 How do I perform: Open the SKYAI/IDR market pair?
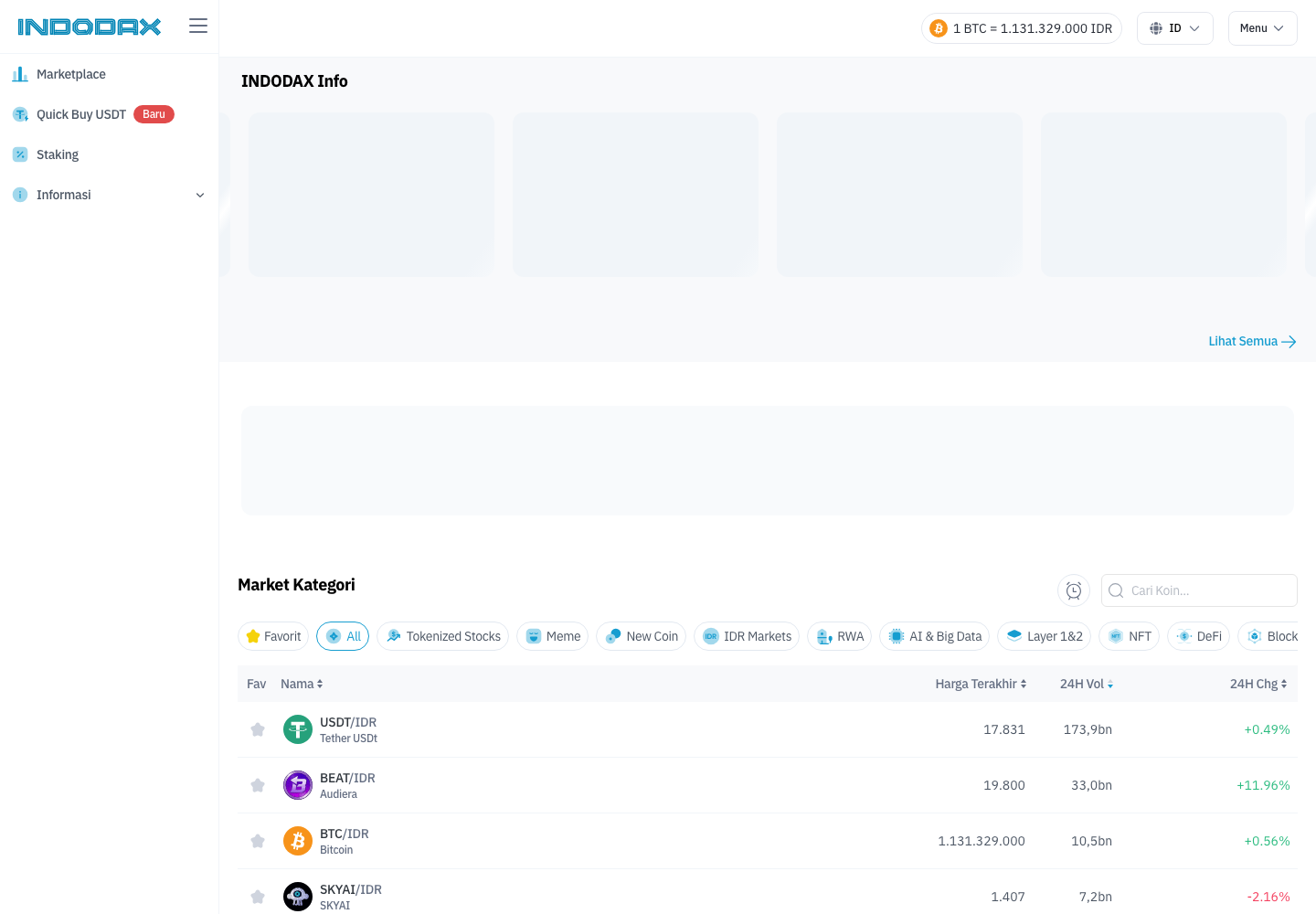pos(351,889)
